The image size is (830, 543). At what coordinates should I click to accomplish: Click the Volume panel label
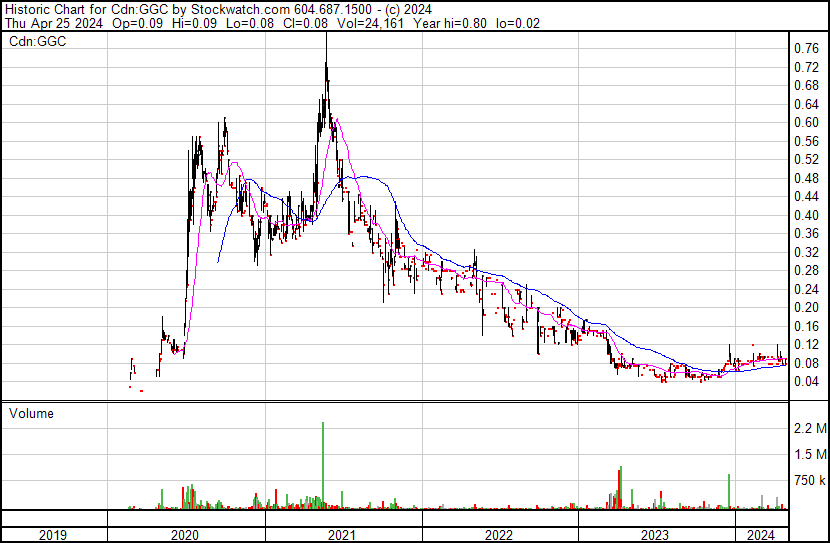(31, 414)
